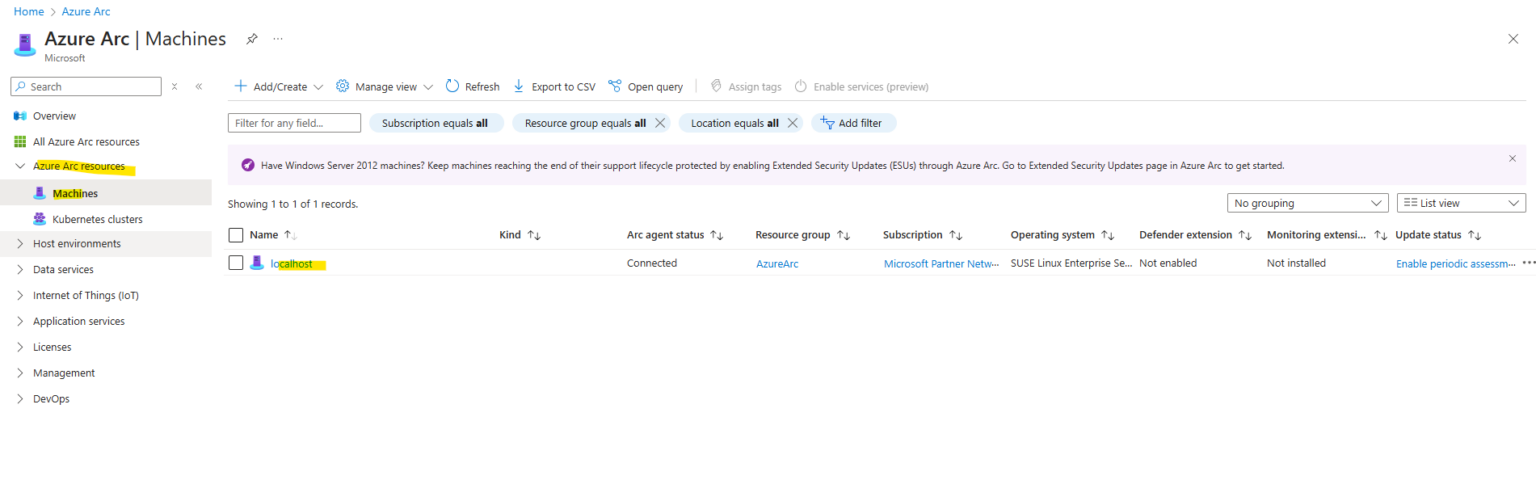Image resolution: width=1536 pixels, height=497 pixels.
Task: Remove the Location filter with X
Action: (792, 123)
